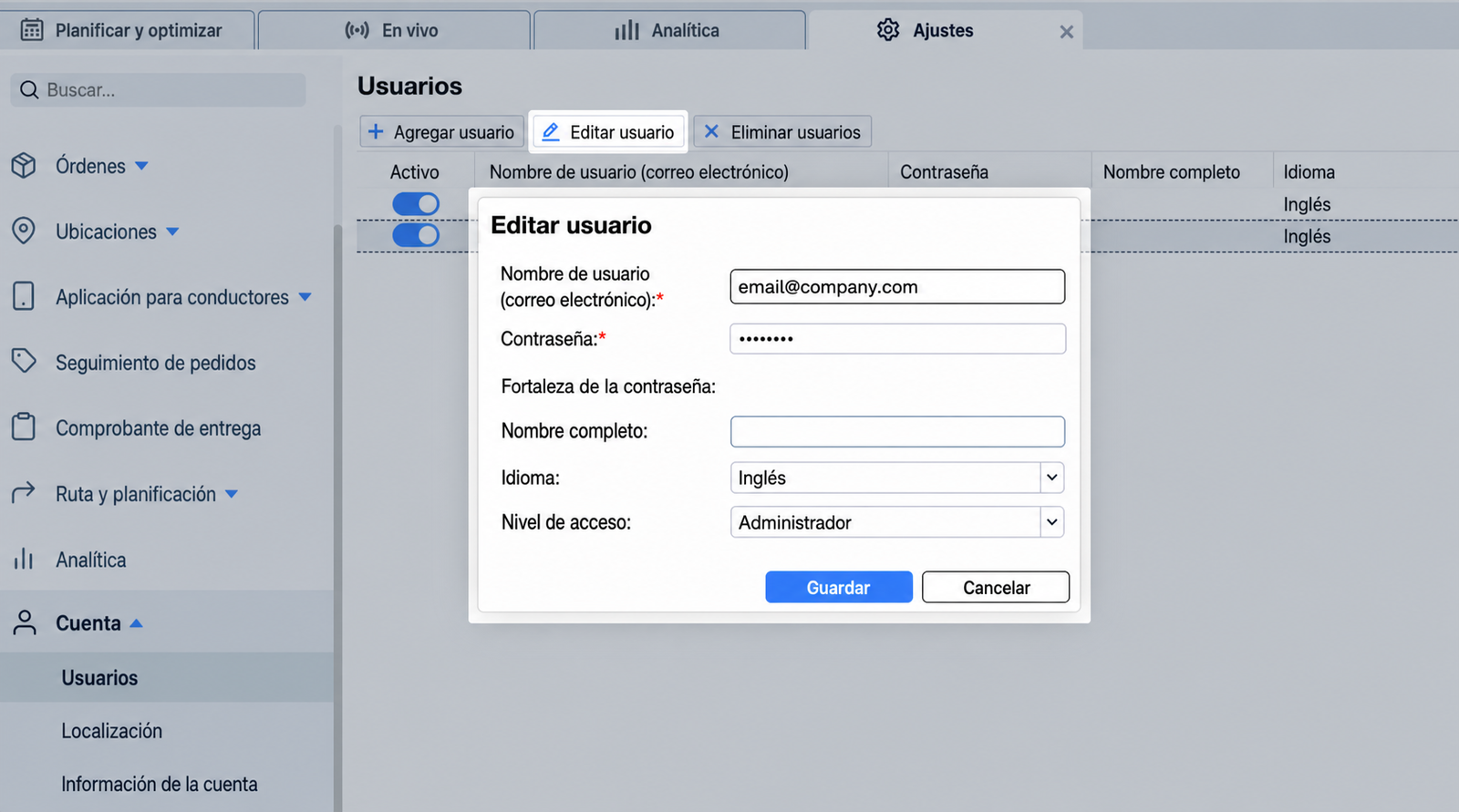Image resolution: width=1459 pixels, height=812 pixels.
Task: Click the tag icon for Seguimiento de pedidos
Action: coord(24,361)
